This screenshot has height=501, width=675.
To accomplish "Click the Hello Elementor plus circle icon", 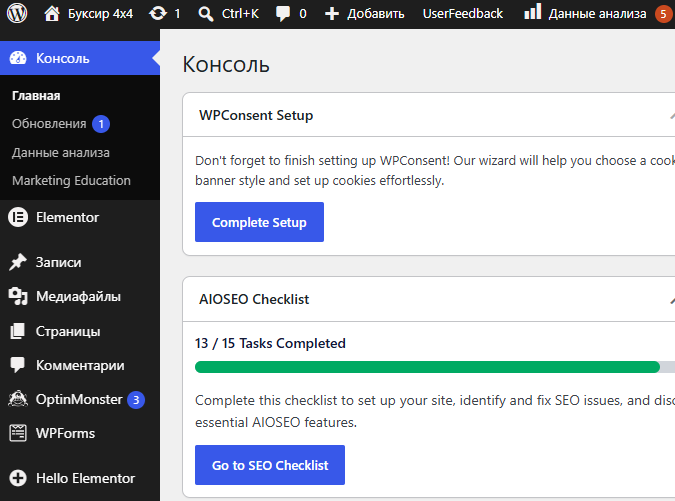I will click(x=18, y=478).
